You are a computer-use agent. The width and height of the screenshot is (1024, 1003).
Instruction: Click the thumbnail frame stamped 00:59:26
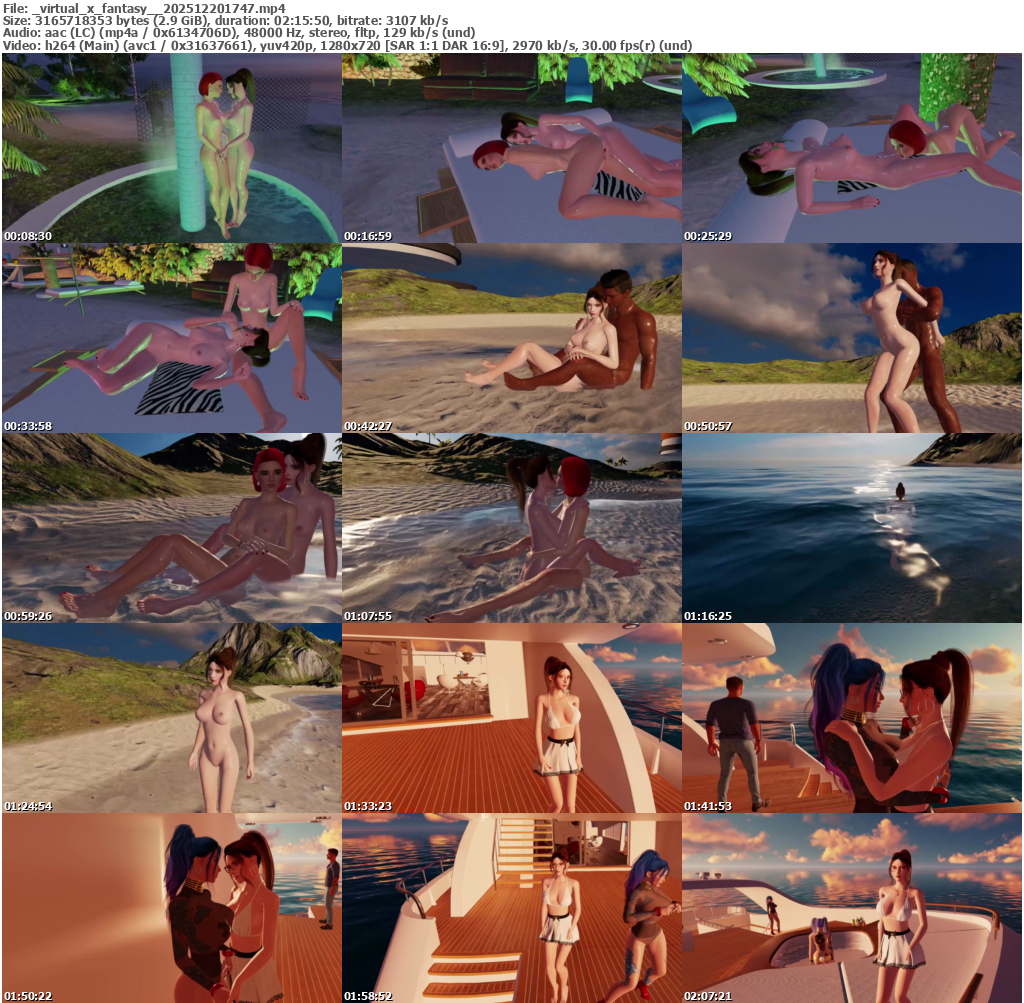(172, 528)
